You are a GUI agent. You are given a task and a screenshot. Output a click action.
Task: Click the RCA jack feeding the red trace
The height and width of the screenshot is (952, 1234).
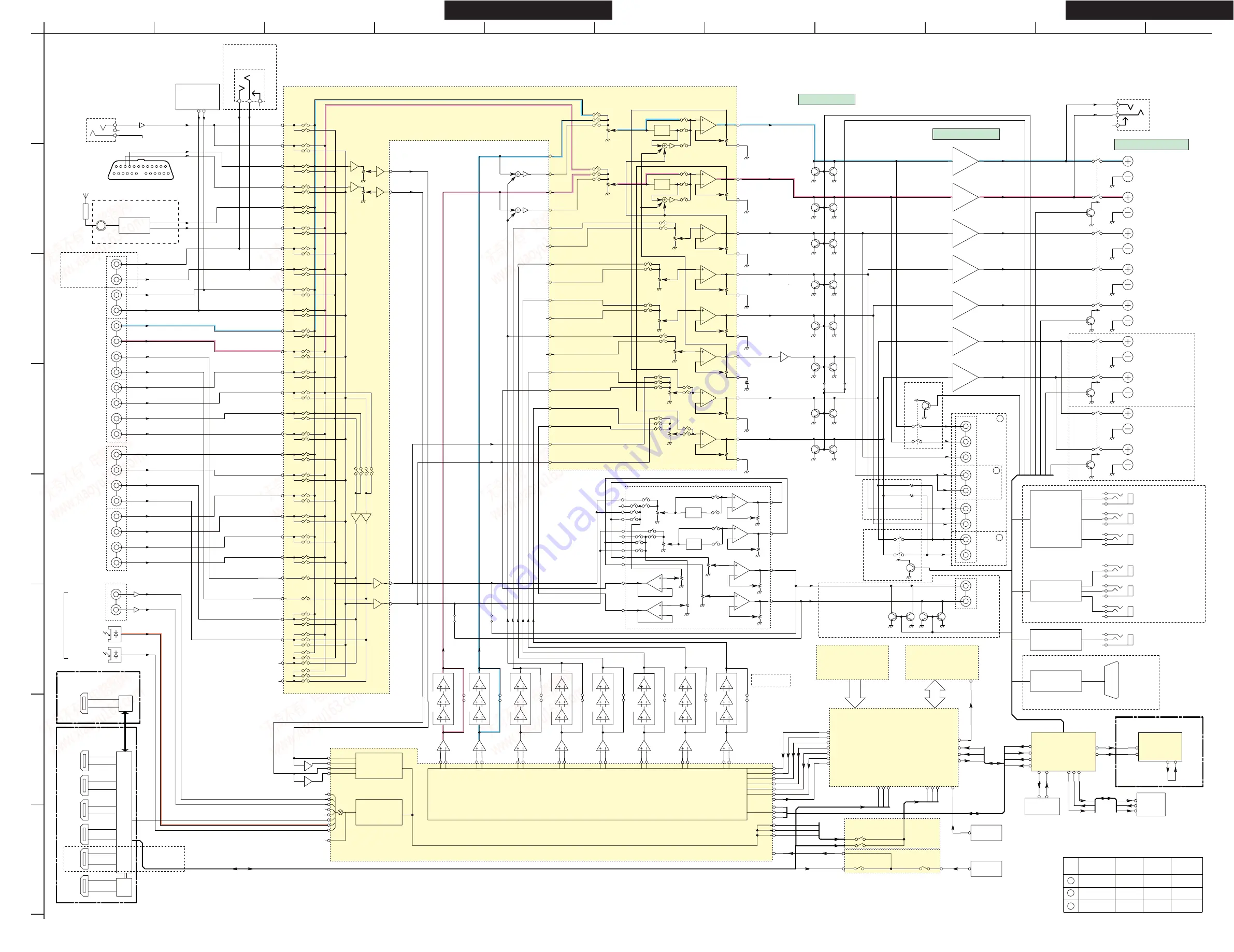pyautogui.click(x=117, y=341)
